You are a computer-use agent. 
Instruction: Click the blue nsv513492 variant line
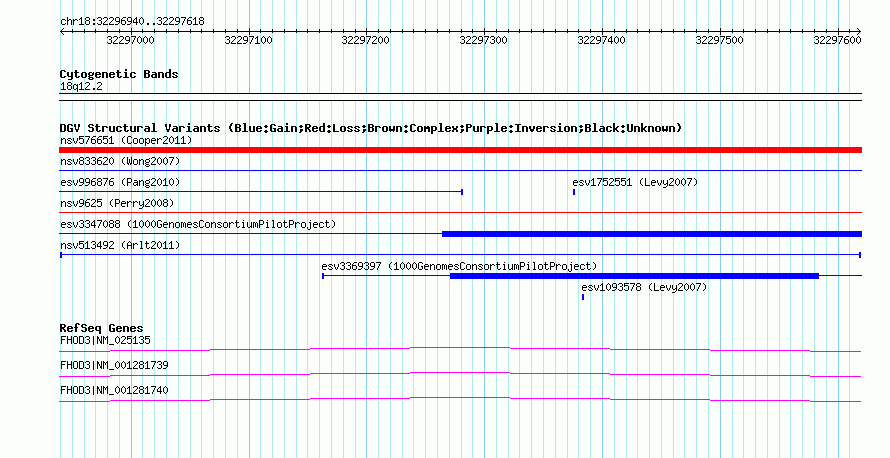[x=460, y=255]
